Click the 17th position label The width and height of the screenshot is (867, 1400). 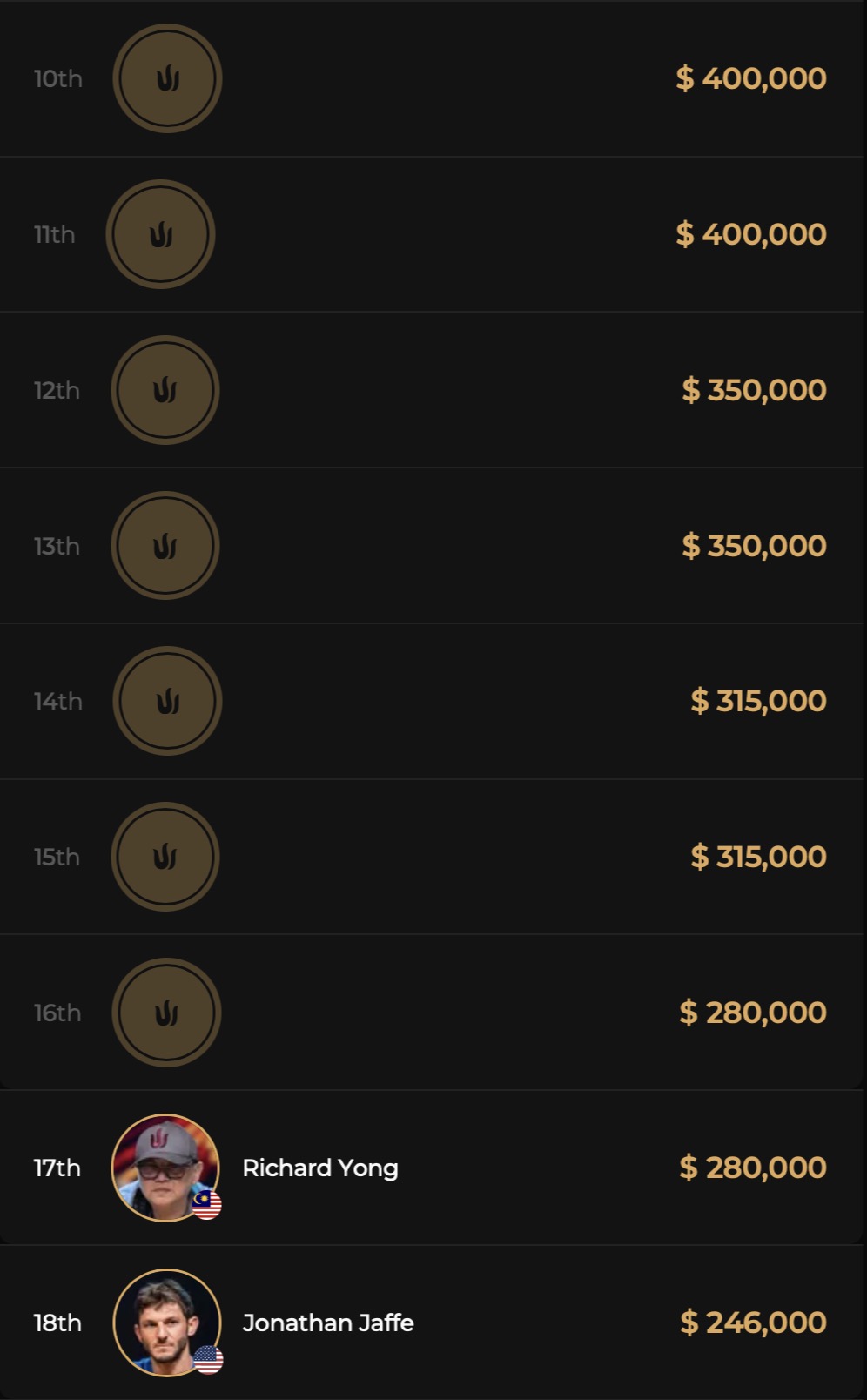(x=57, y=1168)
